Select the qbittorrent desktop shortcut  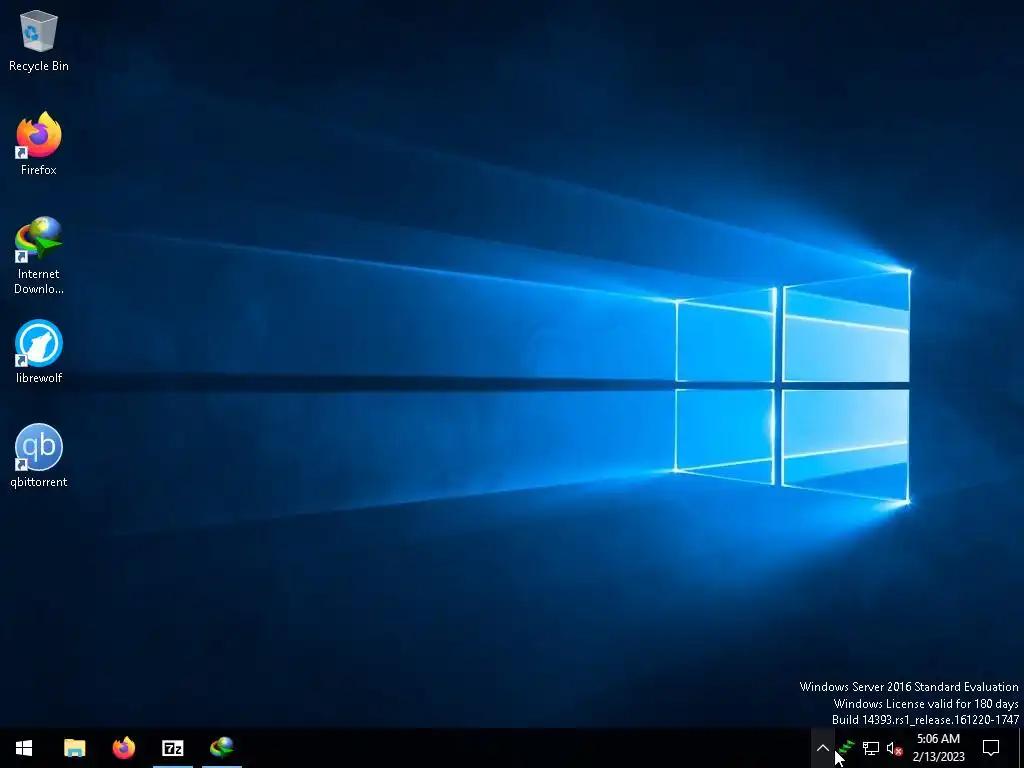pos(39,456)
